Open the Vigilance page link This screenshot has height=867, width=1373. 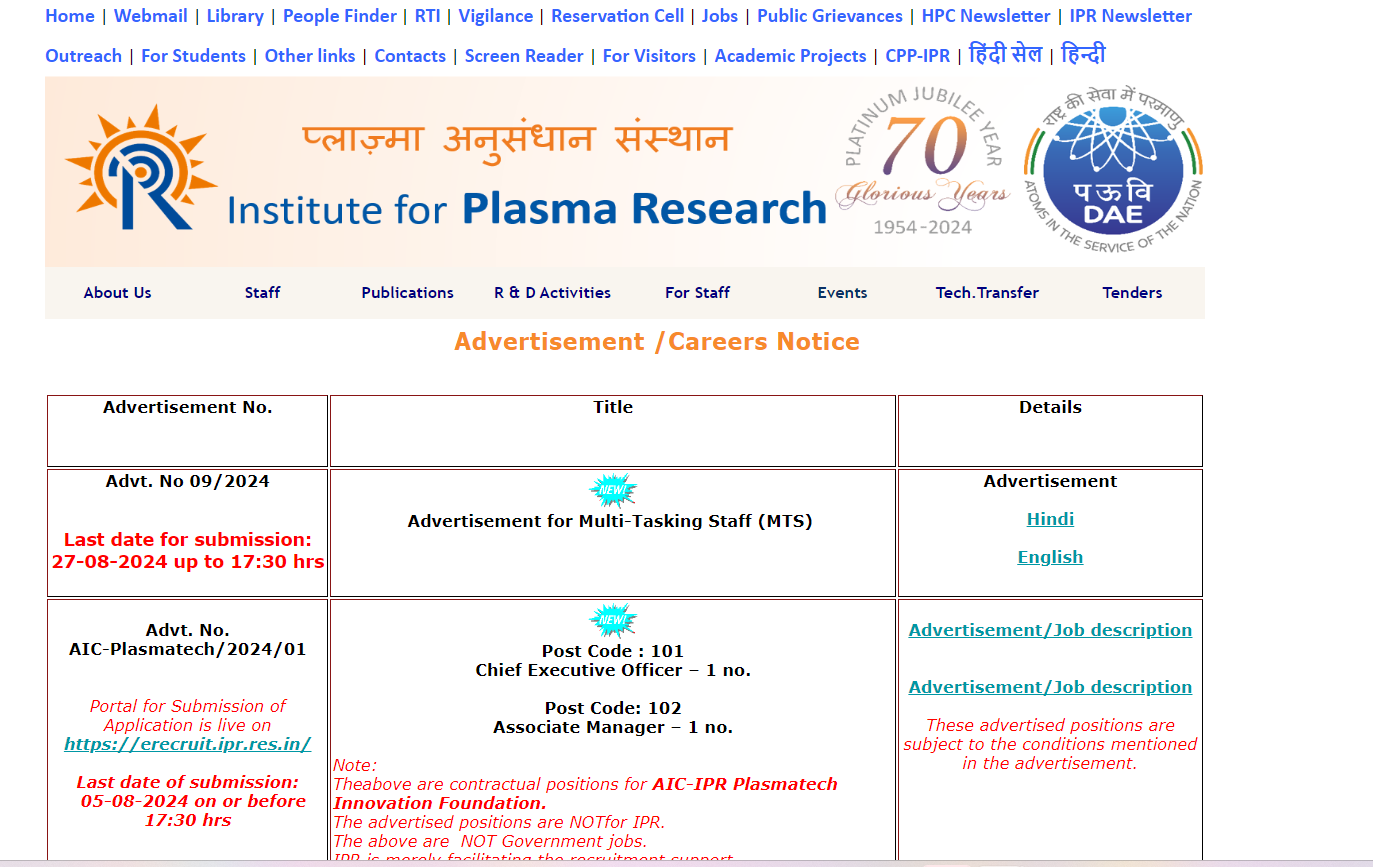tap(496, 16)
